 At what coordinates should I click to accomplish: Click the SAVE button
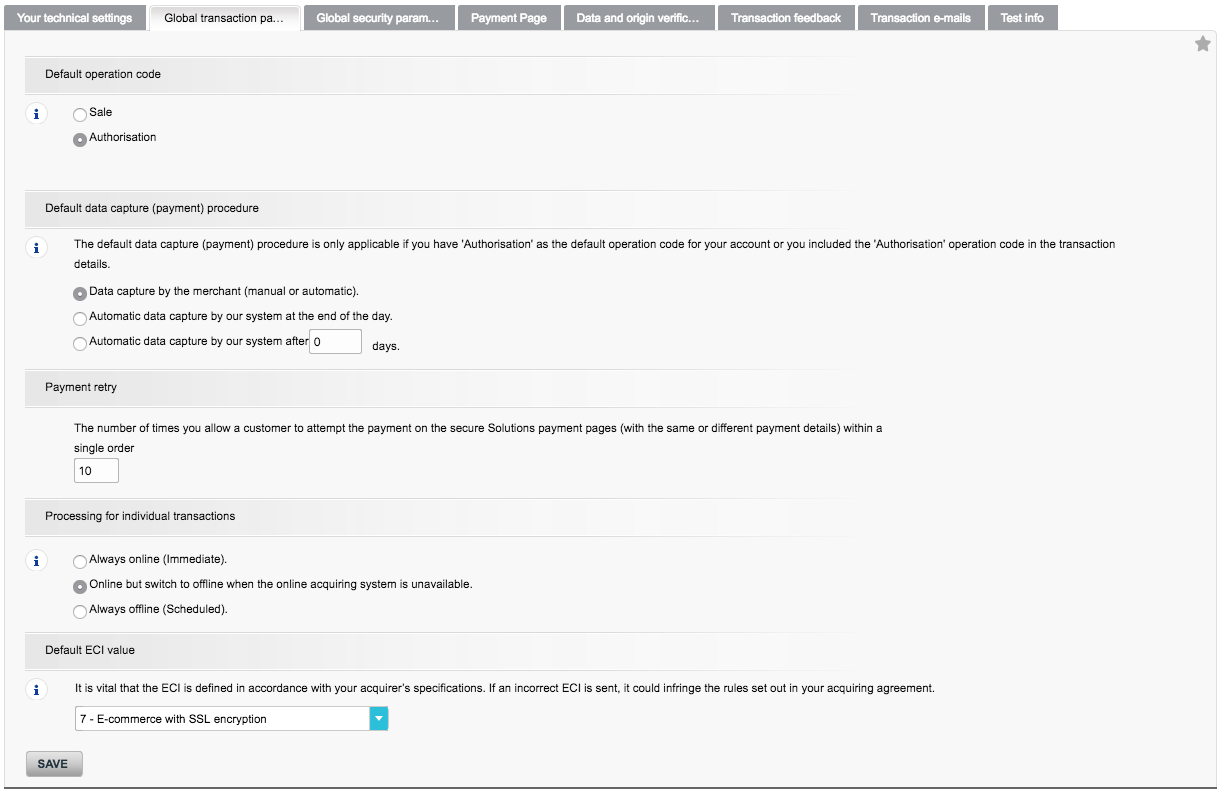click(x=53, y=763)
